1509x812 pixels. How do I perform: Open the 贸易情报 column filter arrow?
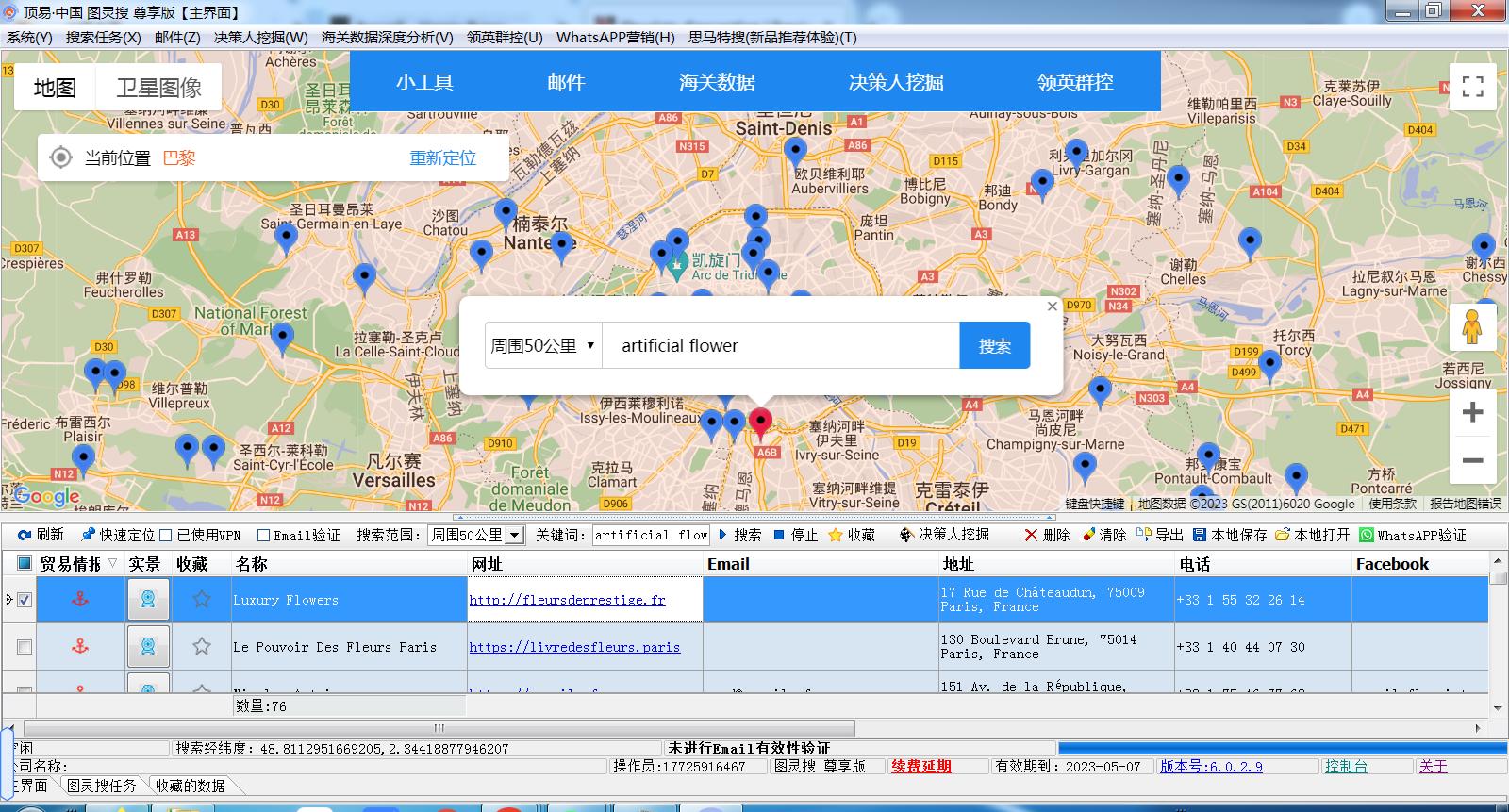pos(113,563)
